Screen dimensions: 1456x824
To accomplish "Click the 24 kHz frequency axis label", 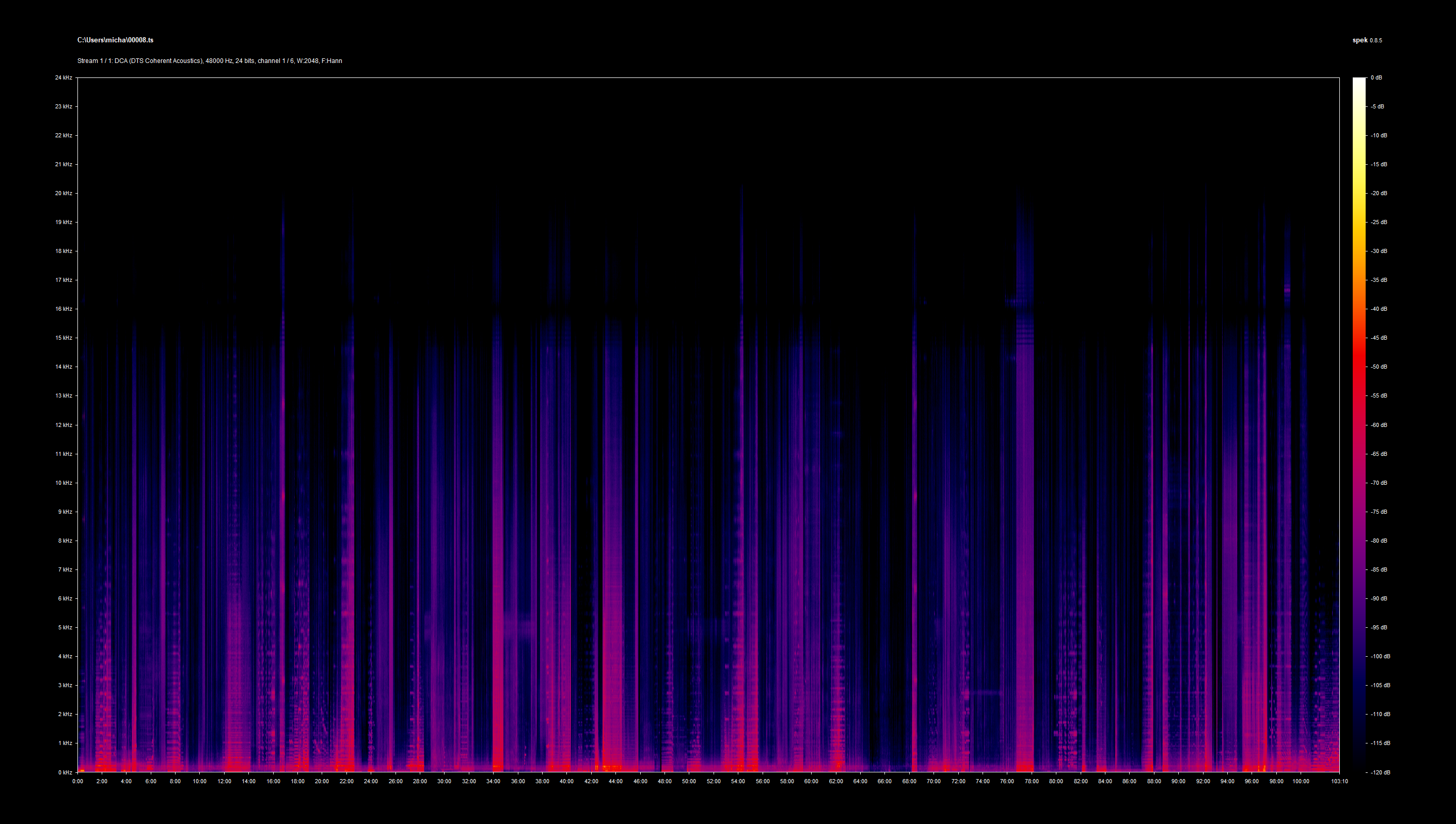I will pos(64,77).
